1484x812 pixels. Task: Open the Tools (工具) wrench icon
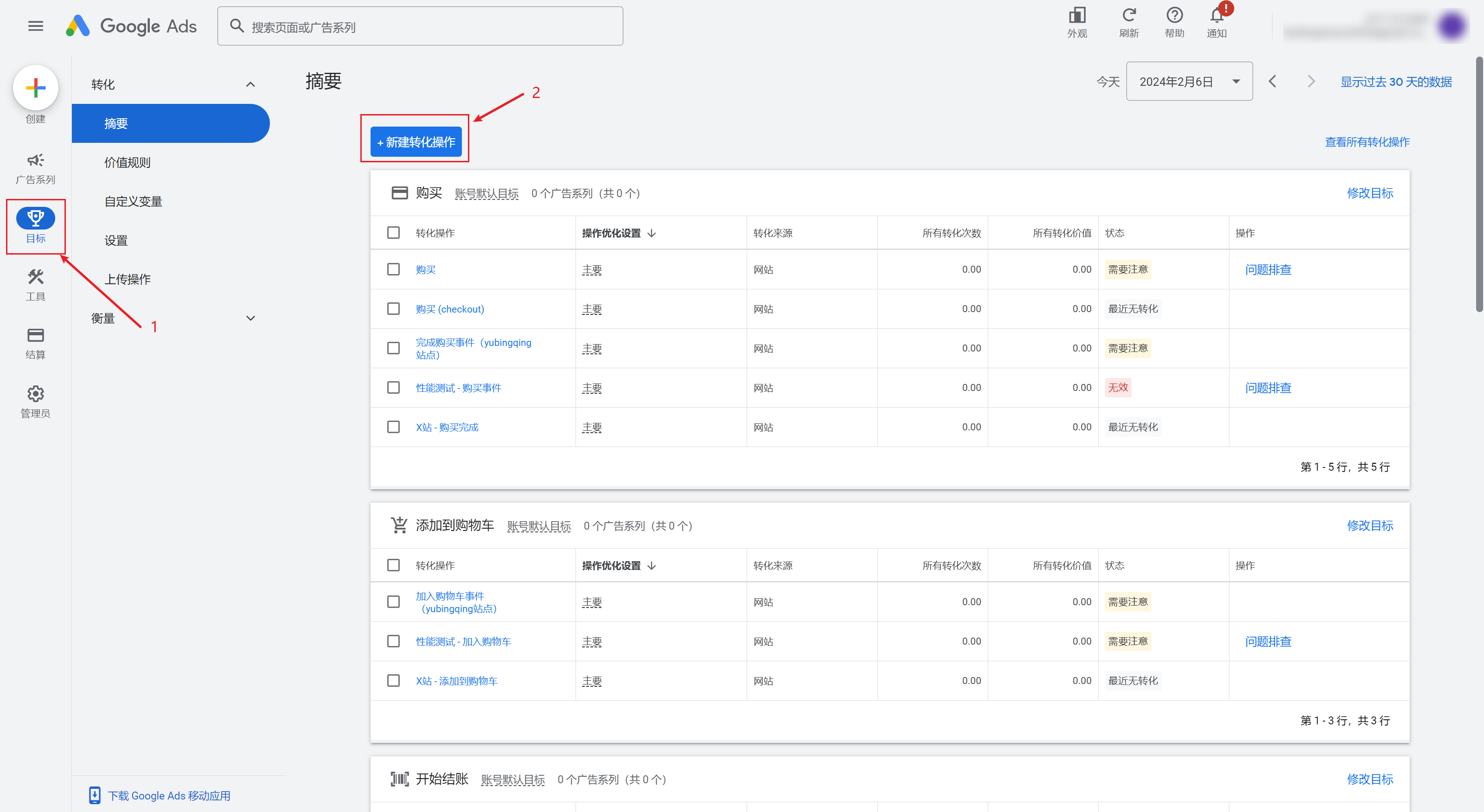click(x=36, y=277)
